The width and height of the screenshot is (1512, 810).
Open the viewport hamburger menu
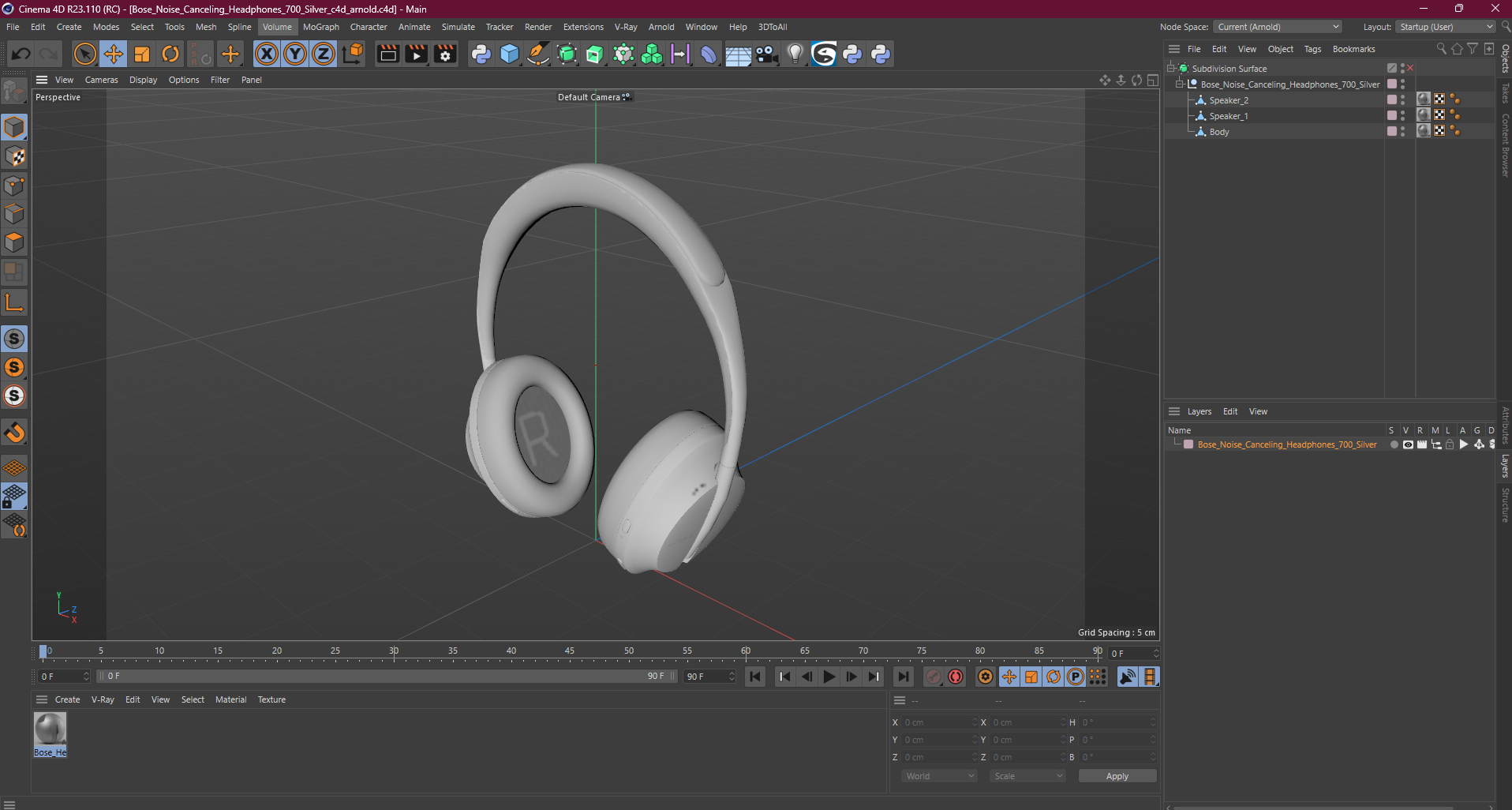42,80
